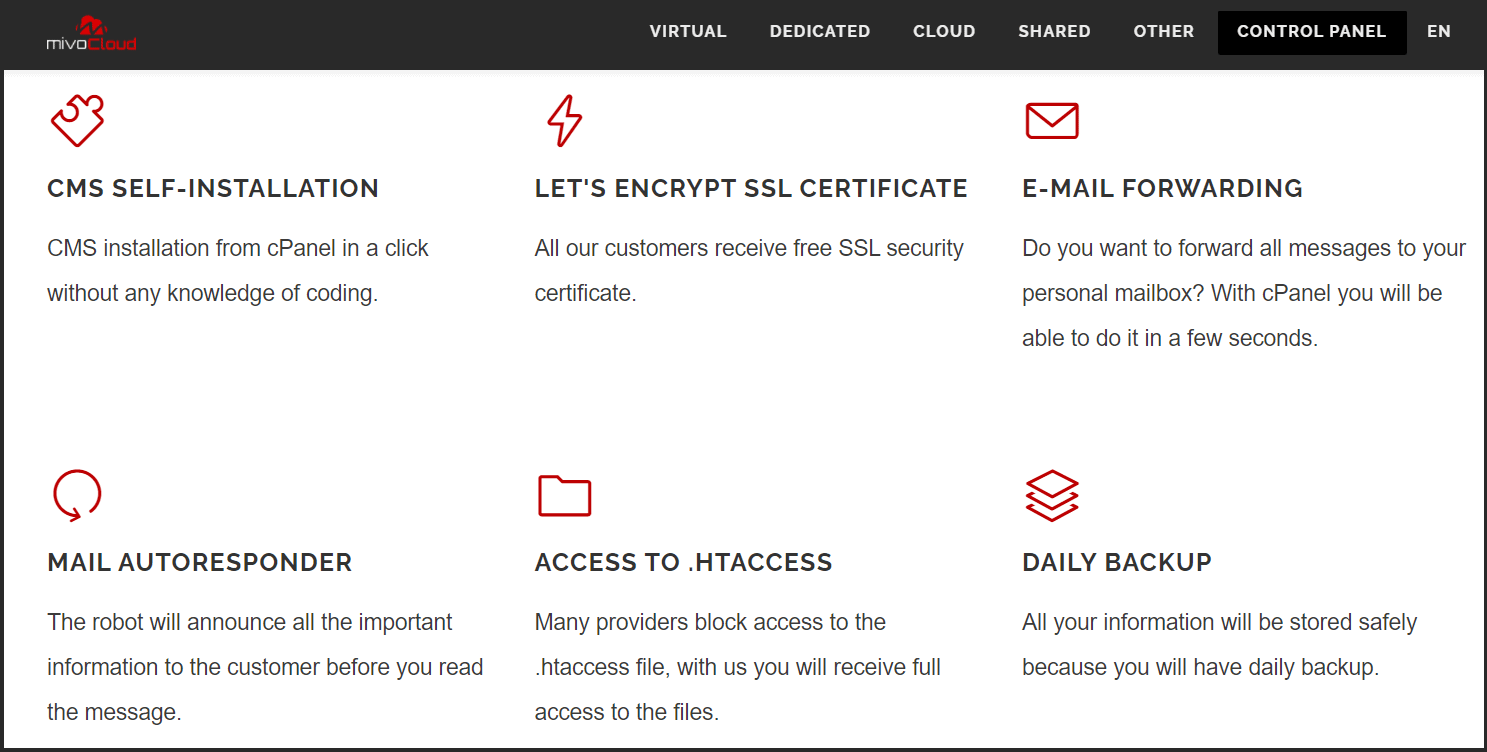This screenshot has width=1487, height=752.
Task: Click the 'robot will announce' description text
Action: pyautogui.click(x=265, y=667)
